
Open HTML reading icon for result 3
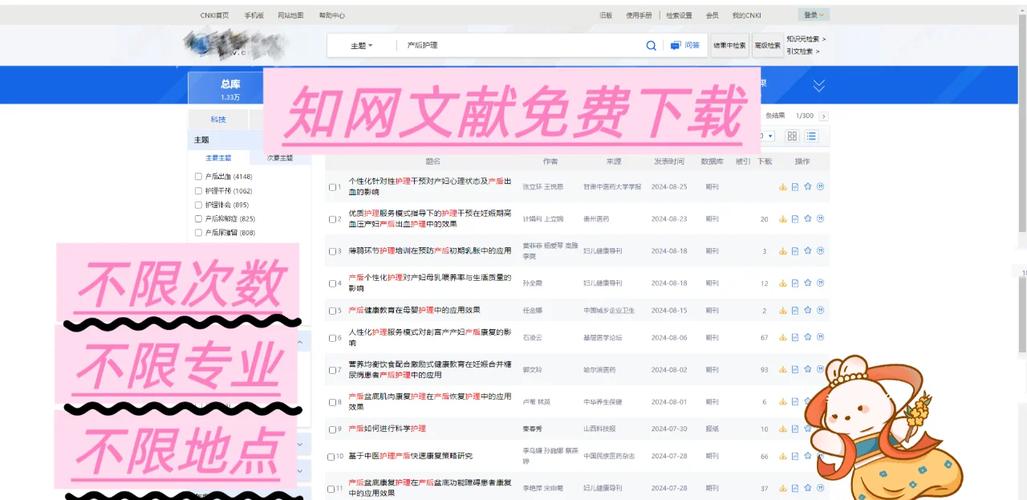point(795,251)
